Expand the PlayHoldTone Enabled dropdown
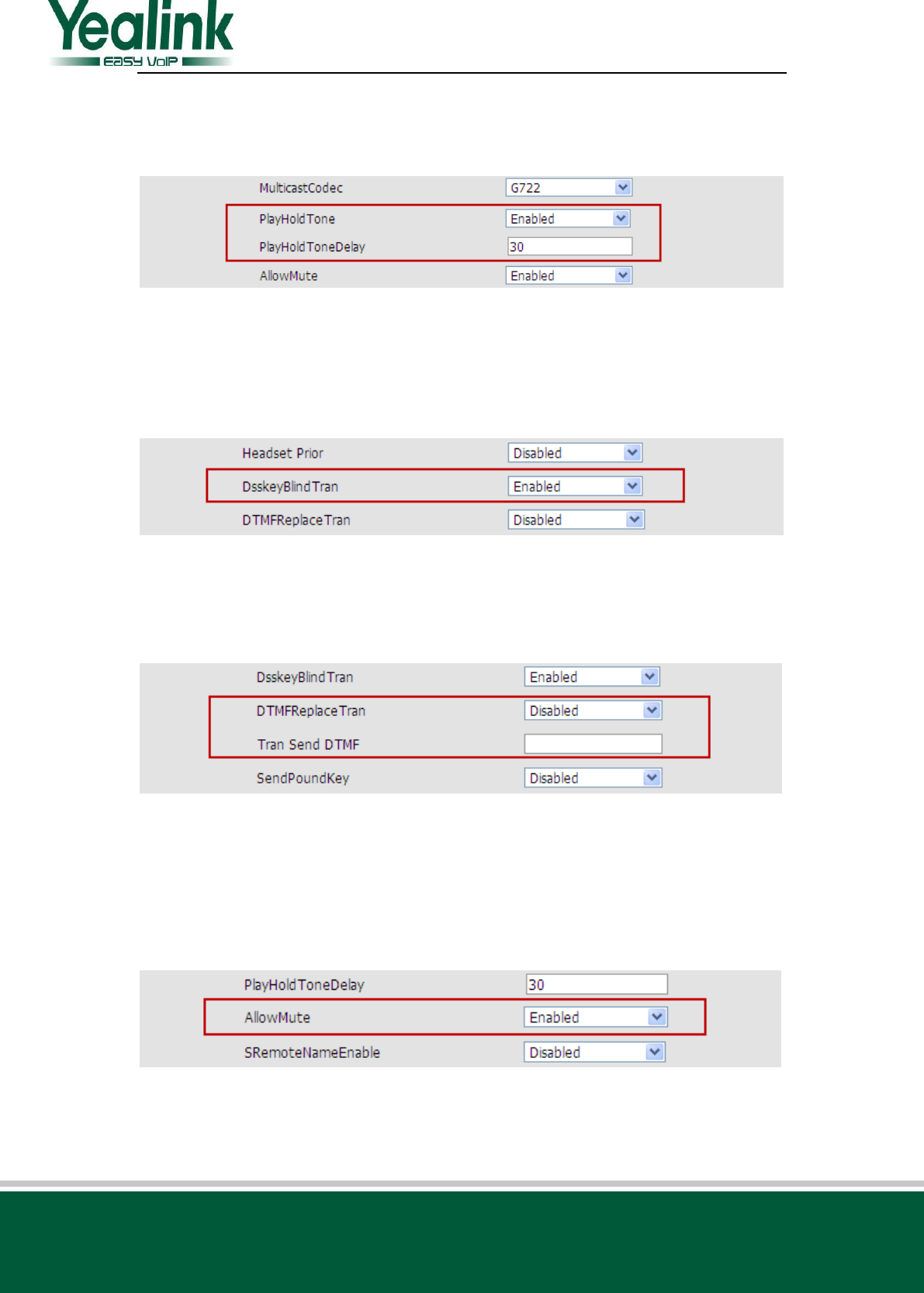 (567, 219)
